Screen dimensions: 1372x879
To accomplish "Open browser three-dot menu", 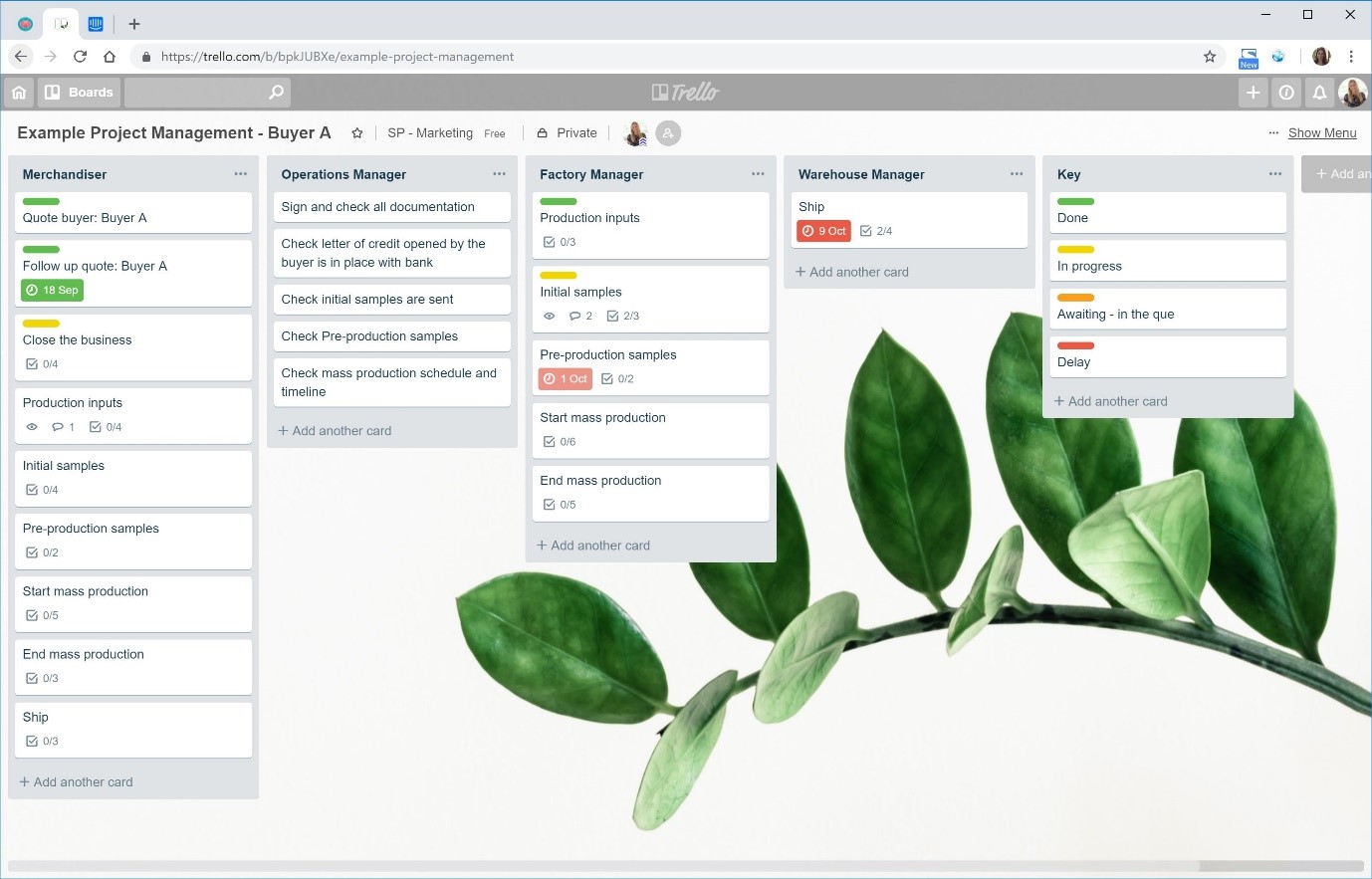I will click(x=1351, y=57).
